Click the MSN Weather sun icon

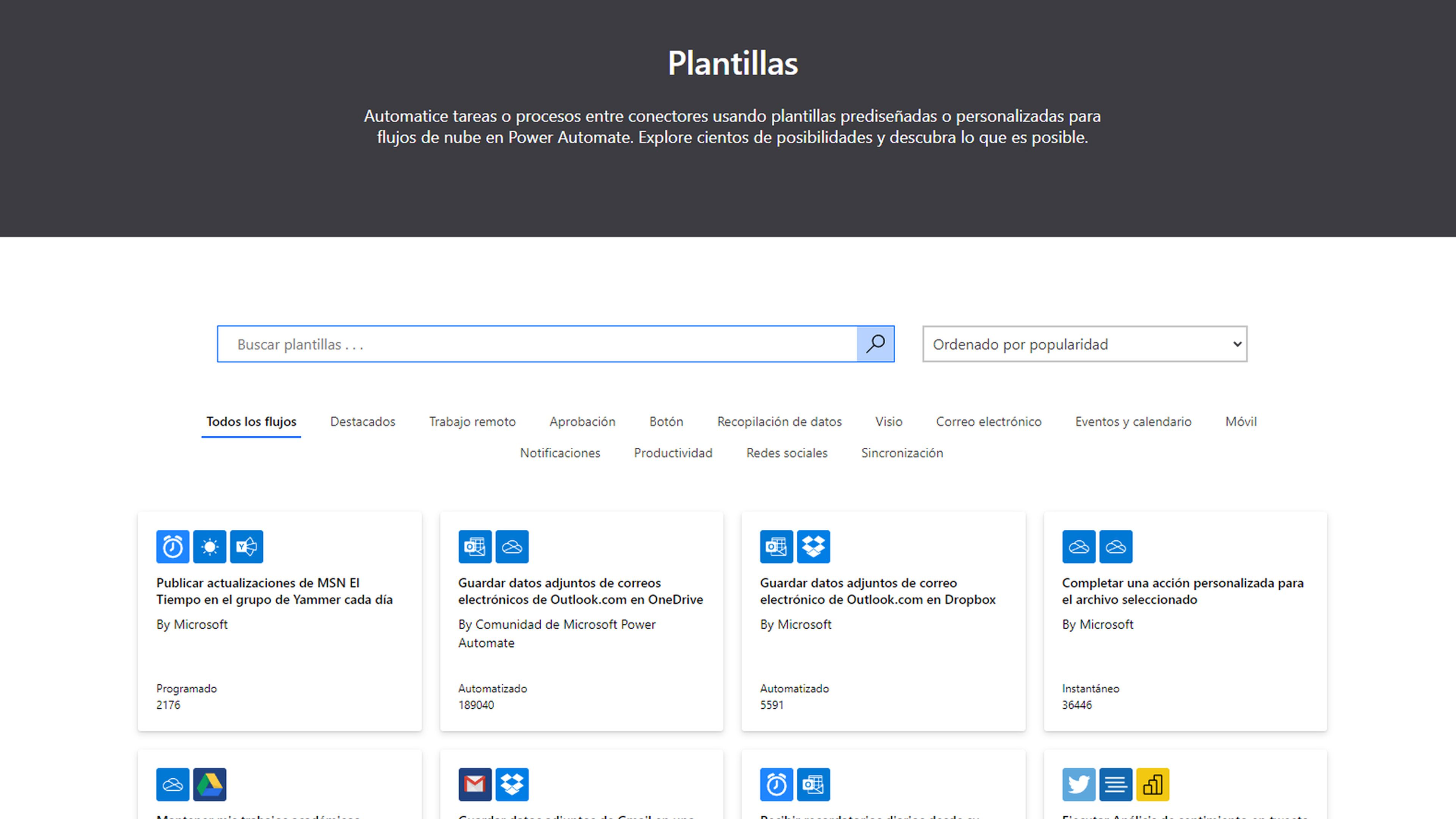pos(210,546)
